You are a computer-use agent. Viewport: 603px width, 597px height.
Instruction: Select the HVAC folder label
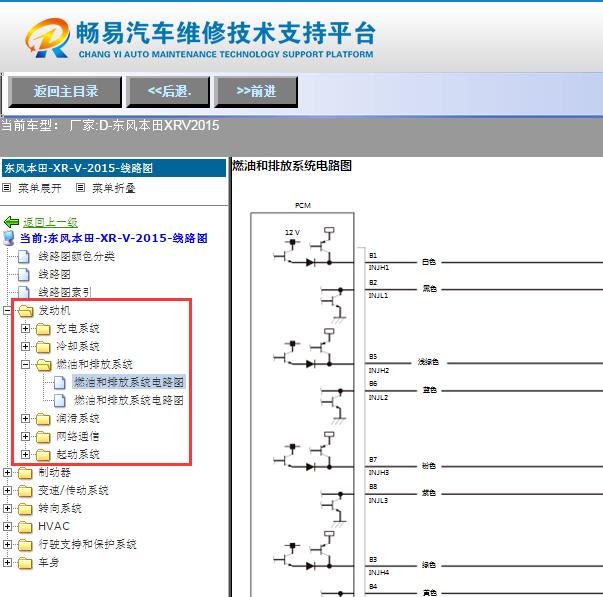[x=54, y=526]
